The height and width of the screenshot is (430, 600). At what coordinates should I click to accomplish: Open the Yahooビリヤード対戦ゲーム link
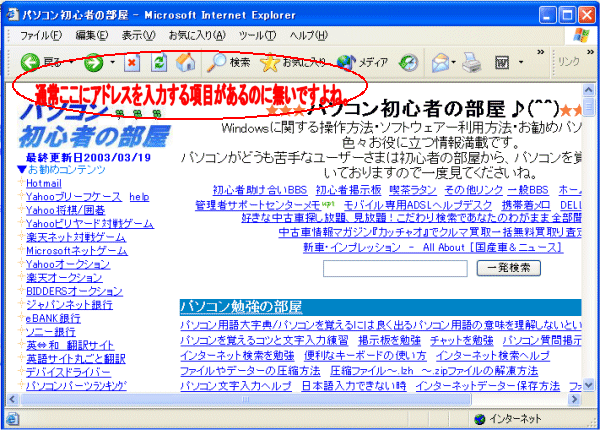coord(90,223)
